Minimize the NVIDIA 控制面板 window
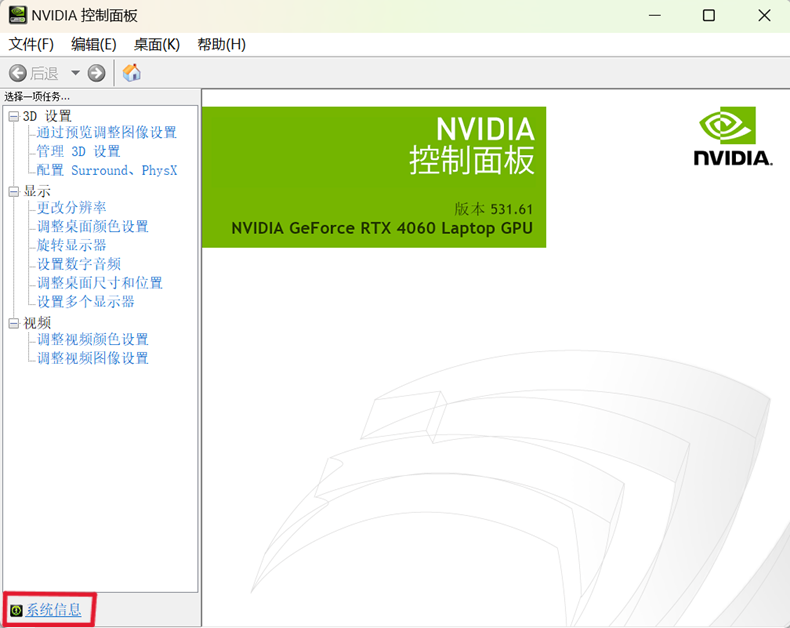 pos(654,16)
